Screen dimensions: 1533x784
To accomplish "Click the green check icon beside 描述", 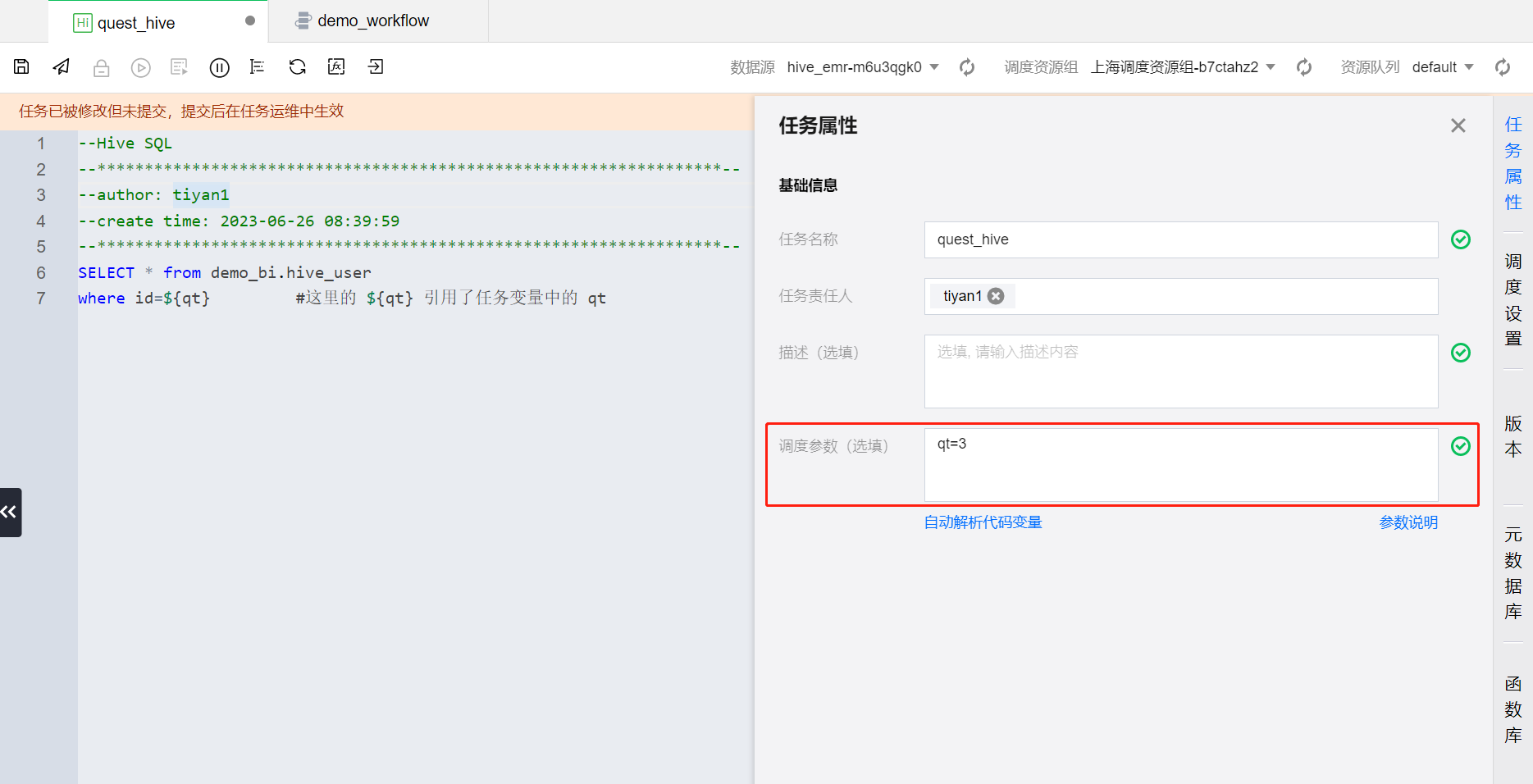I will 1461,353.
